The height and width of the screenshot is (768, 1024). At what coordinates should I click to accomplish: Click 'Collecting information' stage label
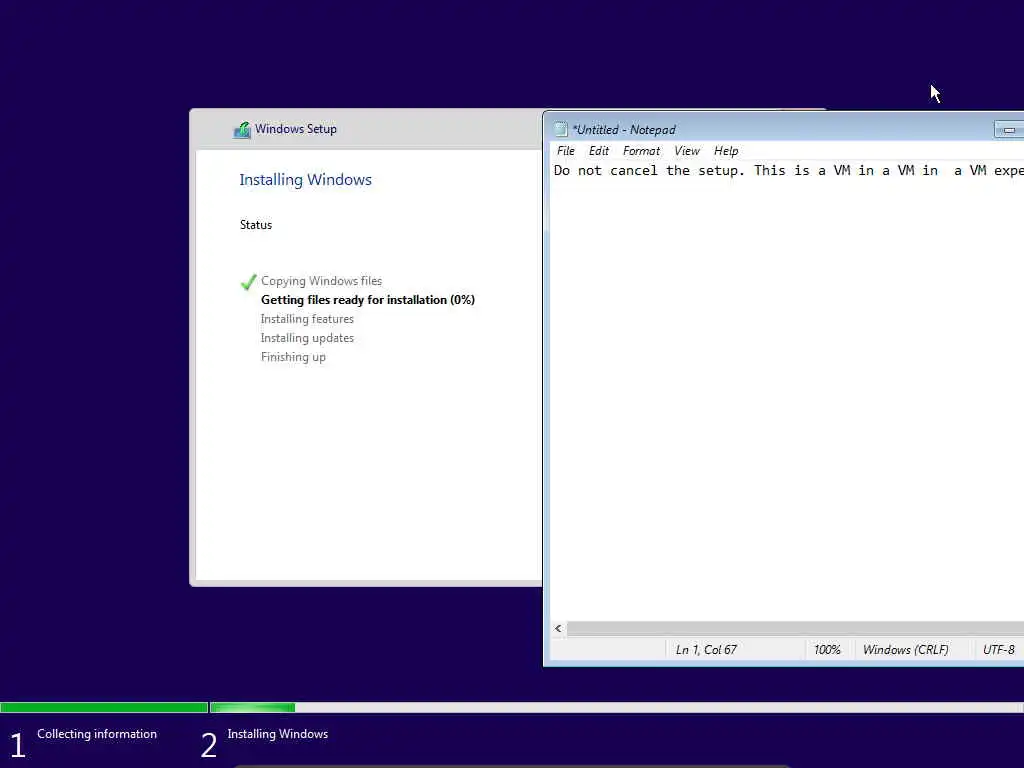click(x=97, y=734)
